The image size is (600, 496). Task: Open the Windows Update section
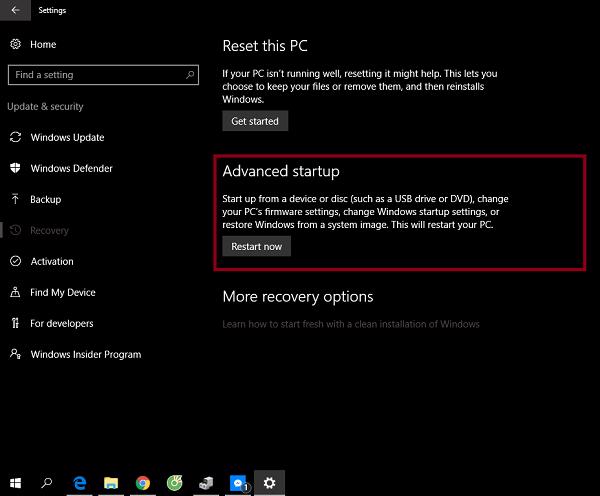[67, 138]
